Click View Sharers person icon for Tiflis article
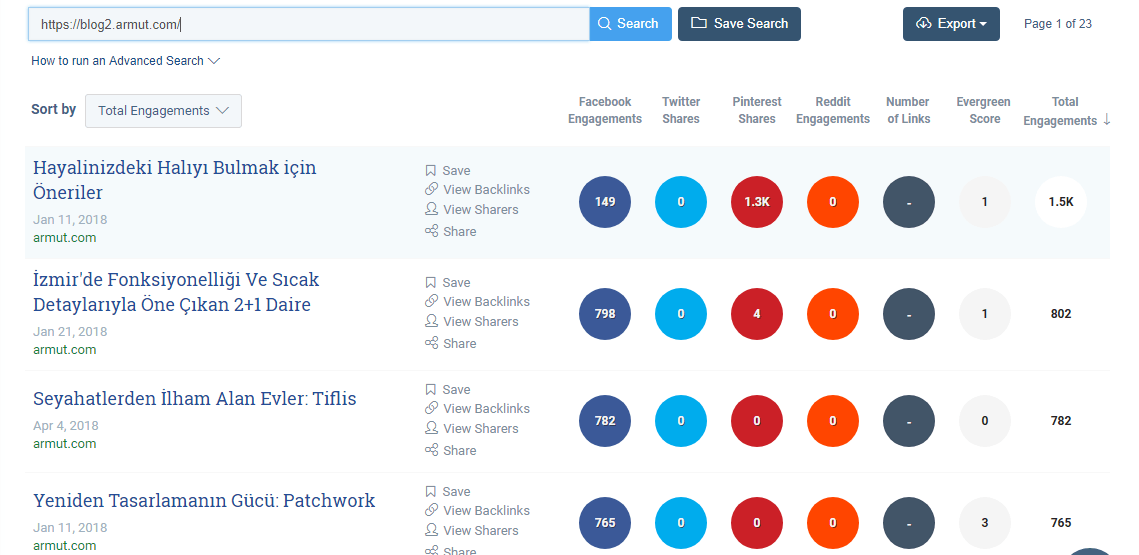 (x=431, y=429)
